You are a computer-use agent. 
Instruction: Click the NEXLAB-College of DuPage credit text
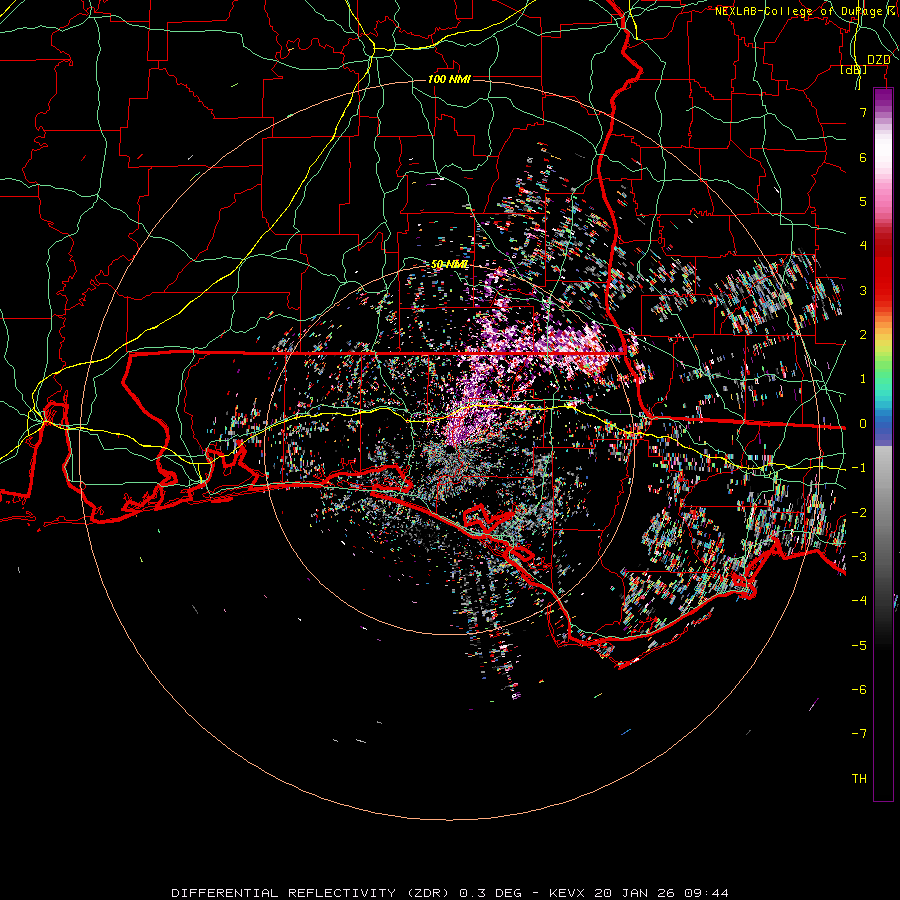[802, 11]
